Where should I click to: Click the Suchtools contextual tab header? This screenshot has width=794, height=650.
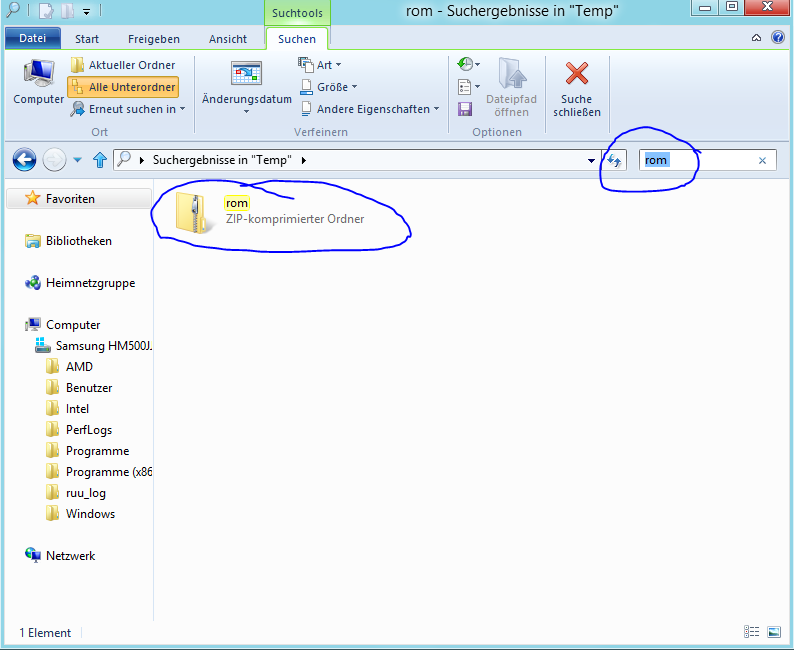pos(297,13)
